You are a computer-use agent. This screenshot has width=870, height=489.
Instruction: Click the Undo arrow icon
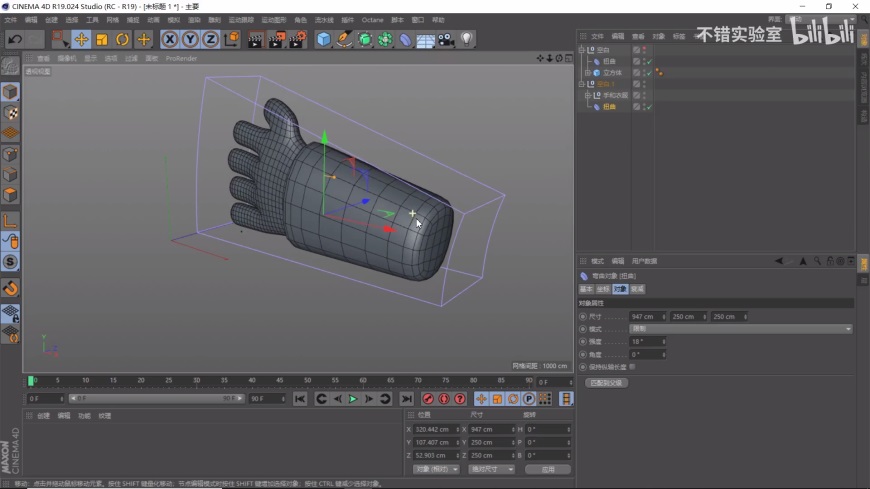pos(15,39)
